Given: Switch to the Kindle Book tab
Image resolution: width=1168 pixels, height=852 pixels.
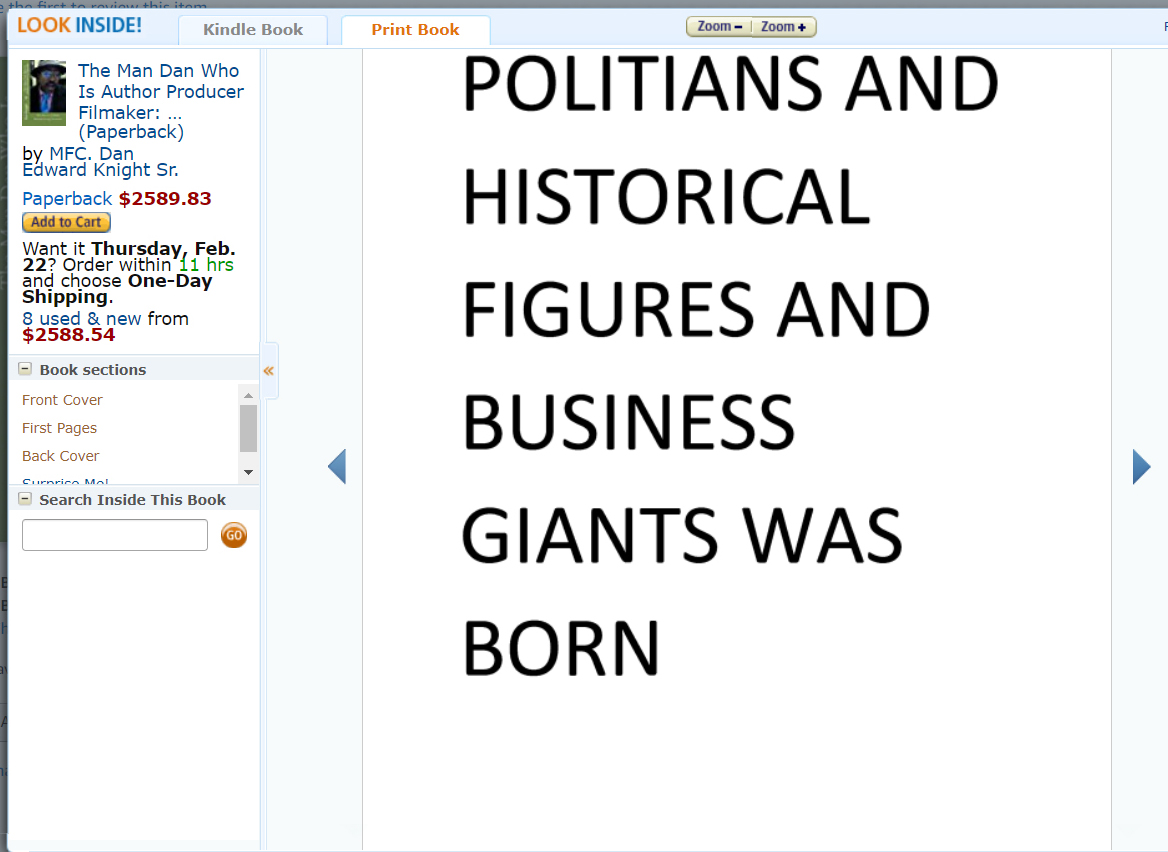Looking at the screenshot, I should coord(253,30).
